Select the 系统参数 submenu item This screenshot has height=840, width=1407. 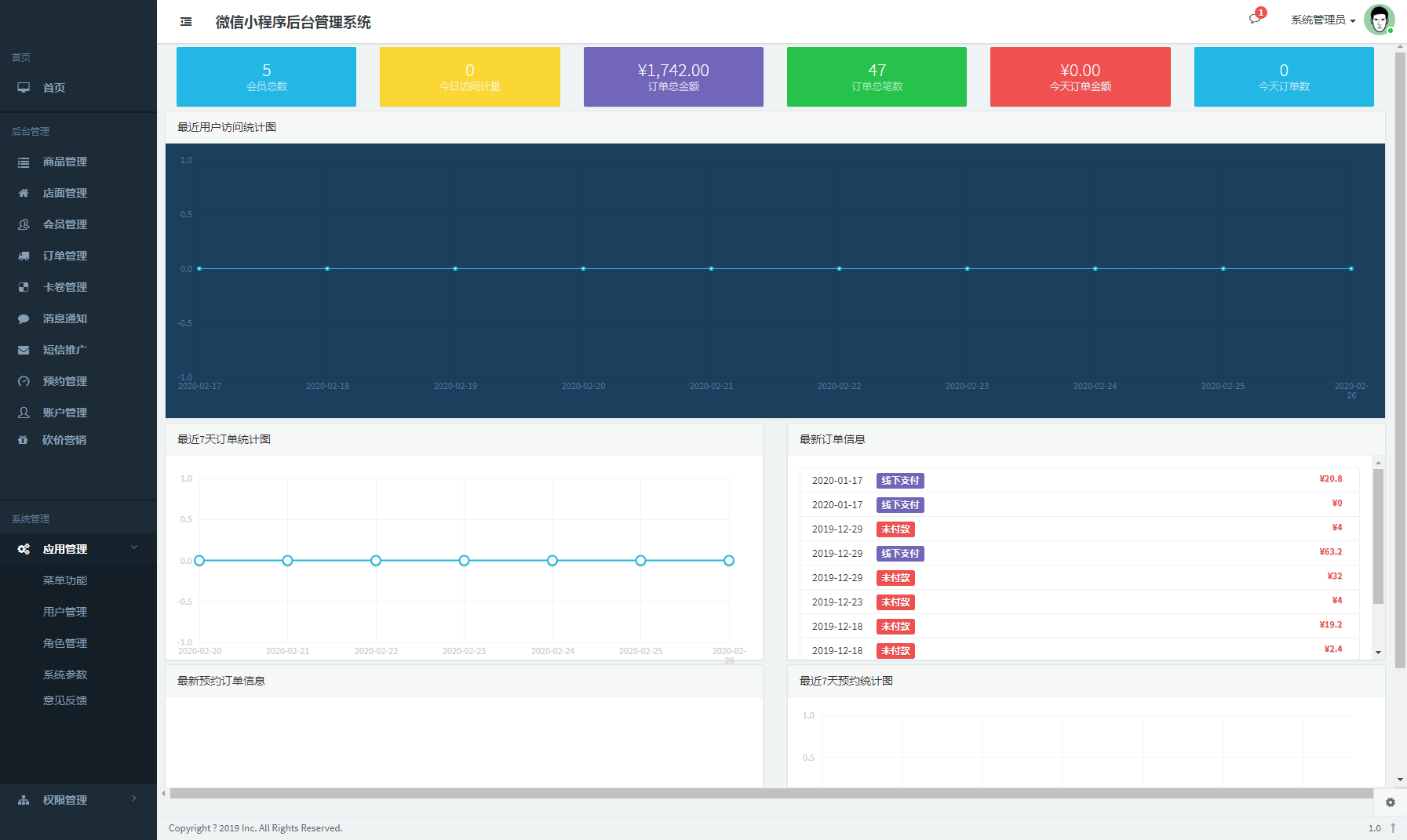65,675
